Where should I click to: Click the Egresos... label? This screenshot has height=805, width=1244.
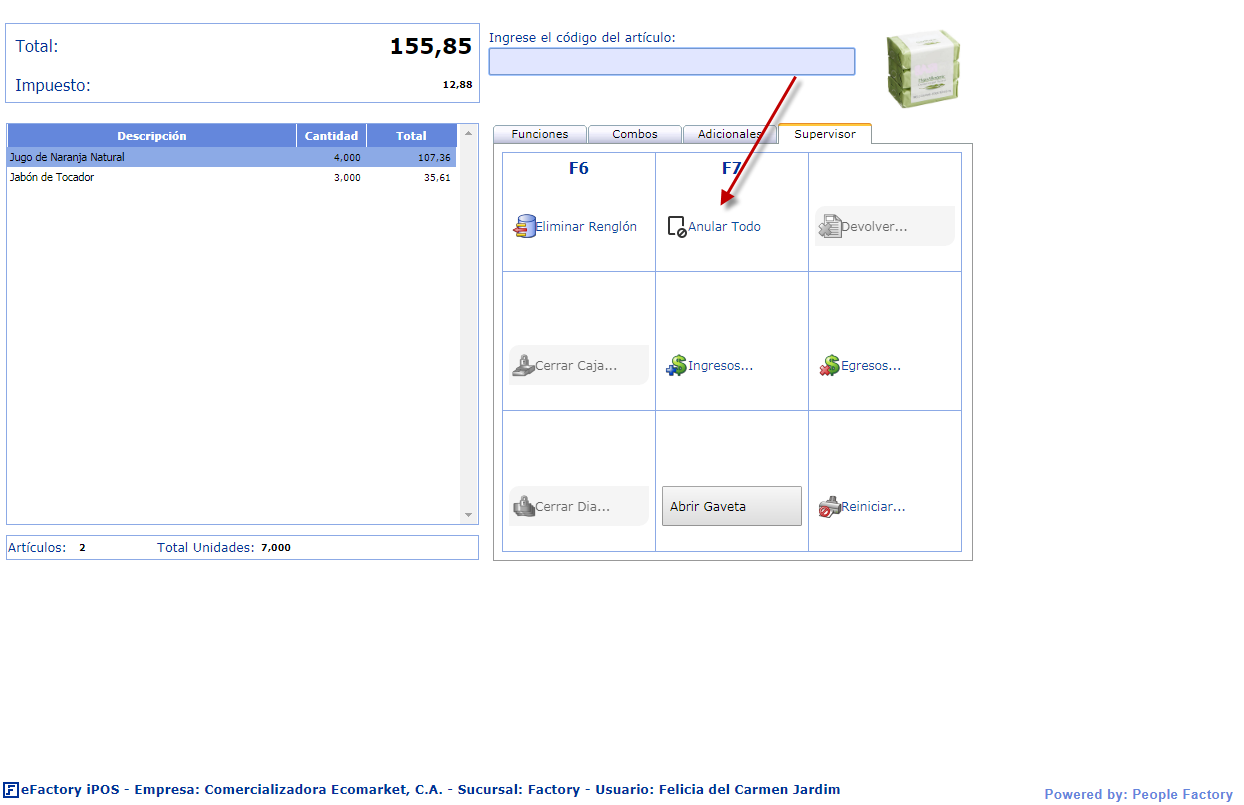pyautogui.click(x=871, y=366)
